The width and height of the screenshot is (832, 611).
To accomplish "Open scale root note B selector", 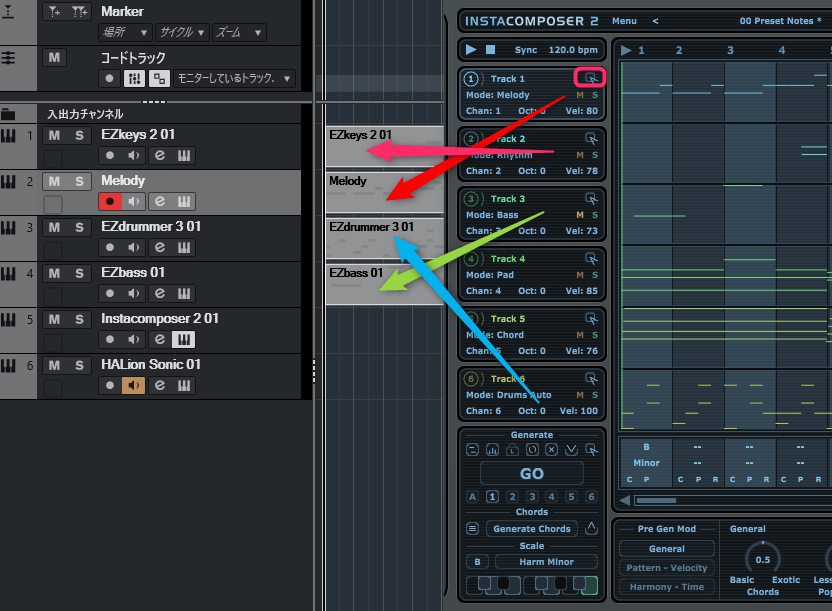I will pyautogui.click(x=477, y=562).
